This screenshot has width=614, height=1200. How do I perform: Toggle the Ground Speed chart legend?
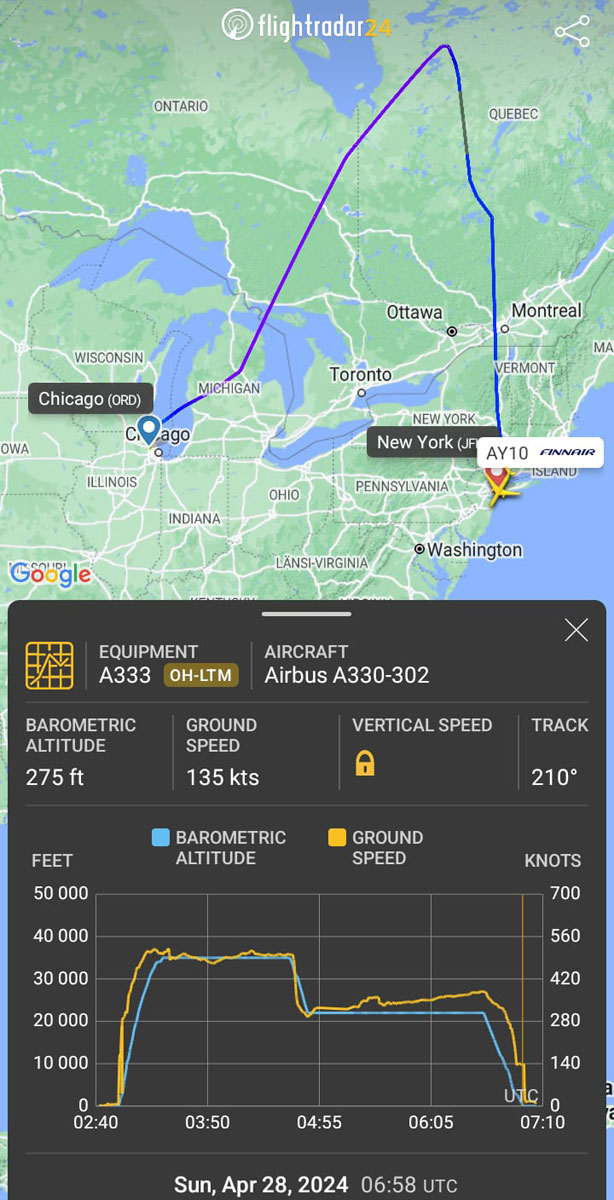click(x=375, y=848)
